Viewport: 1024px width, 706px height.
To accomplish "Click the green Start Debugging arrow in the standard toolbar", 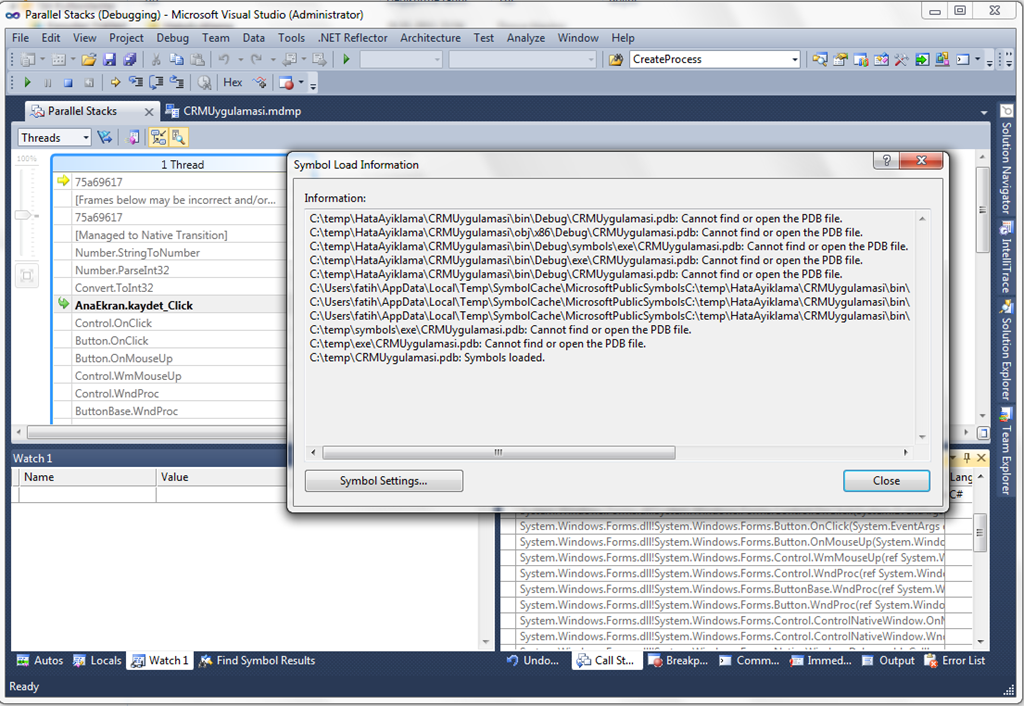I will coord(346,59).
